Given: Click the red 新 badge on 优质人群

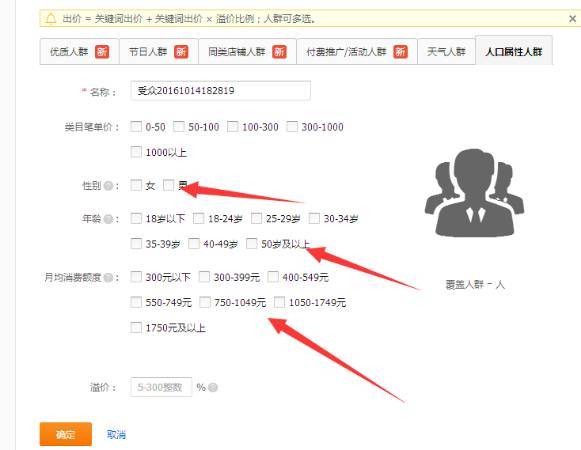Looking at the screenshot, I should click(102, 52).
